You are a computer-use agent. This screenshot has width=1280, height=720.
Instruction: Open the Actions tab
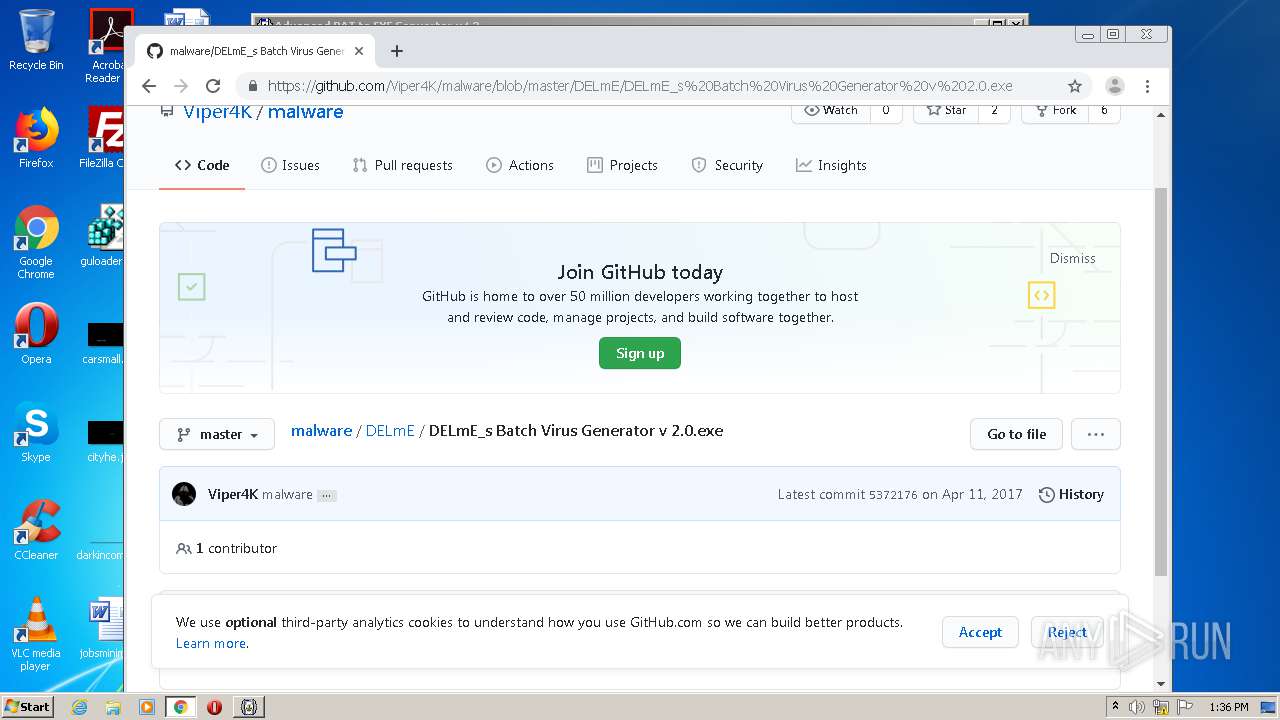coord(520,165)
